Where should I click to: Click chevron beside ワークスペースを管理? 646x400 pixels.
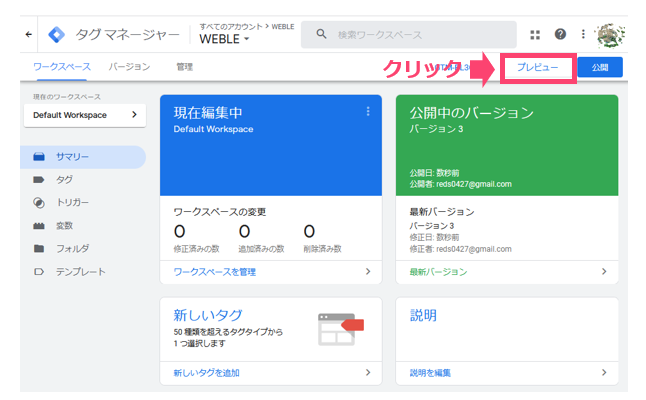point(368,271)
